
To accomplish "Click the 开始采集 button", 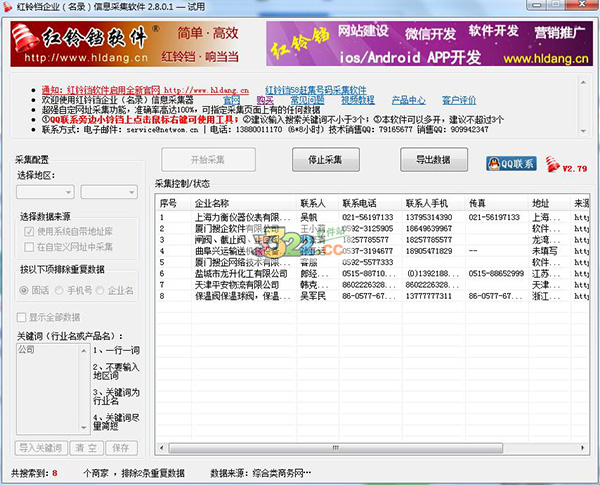I will tap(208, 159).
